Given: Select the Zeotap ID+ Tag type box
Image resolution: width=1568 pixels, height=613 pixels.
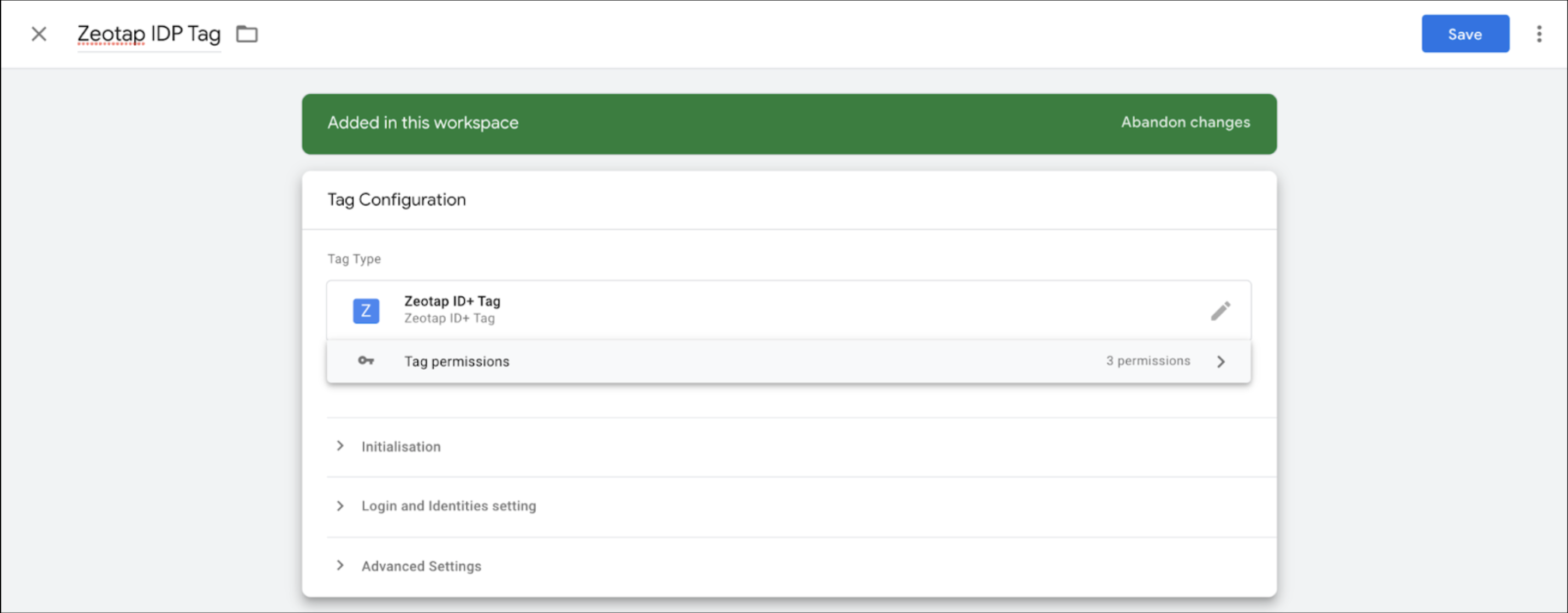Looking at the screenshot, I should point(731,310).
